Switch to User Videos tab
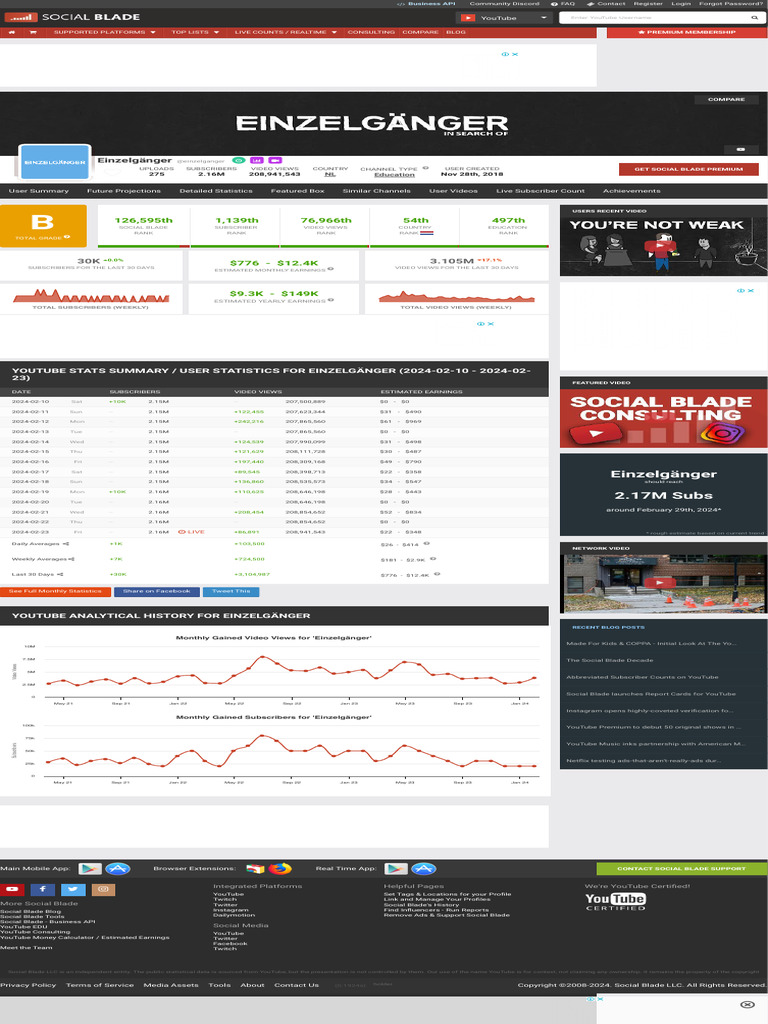 [453, 191]
